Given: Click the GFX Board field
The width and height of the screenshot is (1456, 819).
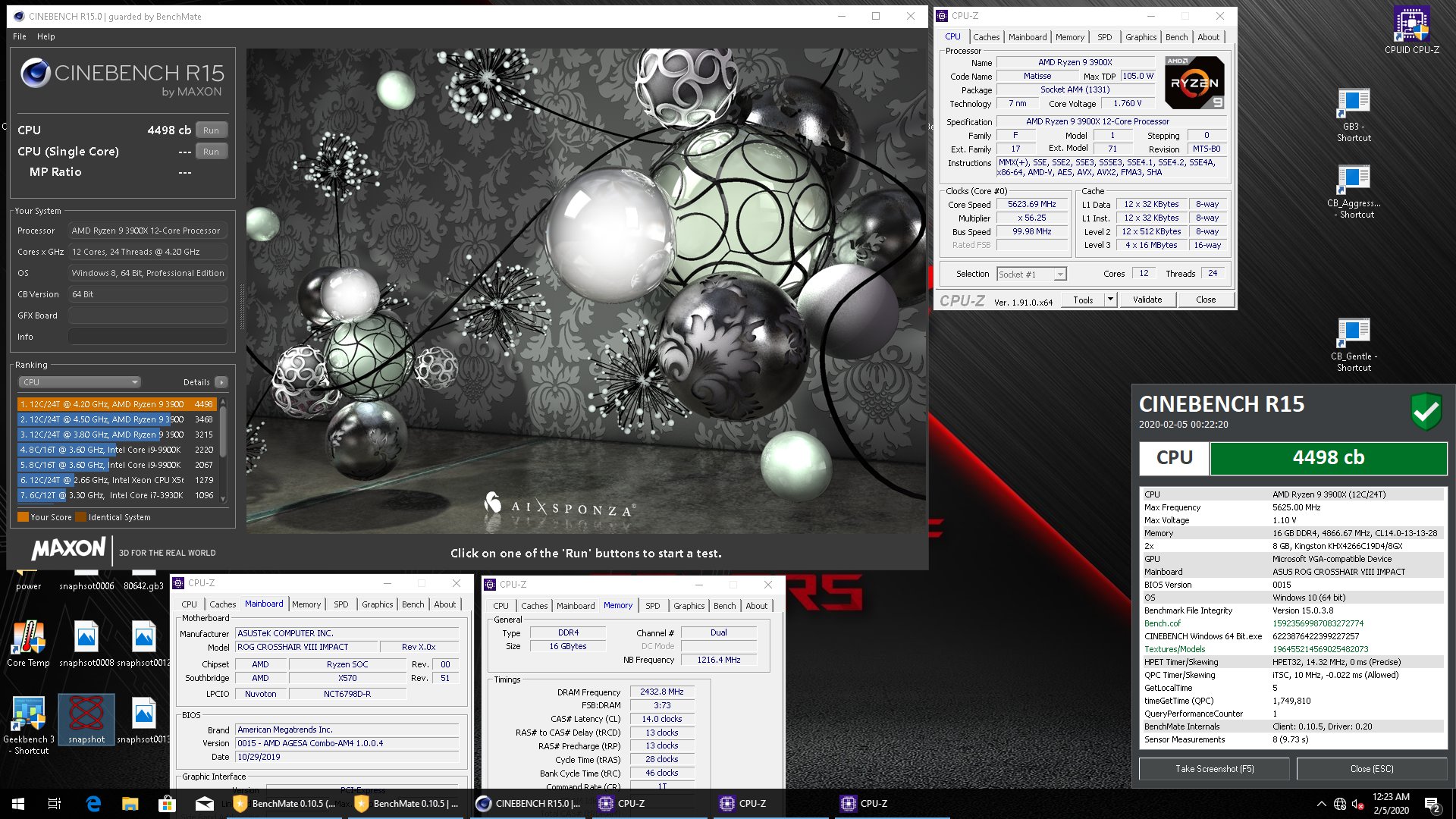Looking at the screenshot, I should (148, 315).
